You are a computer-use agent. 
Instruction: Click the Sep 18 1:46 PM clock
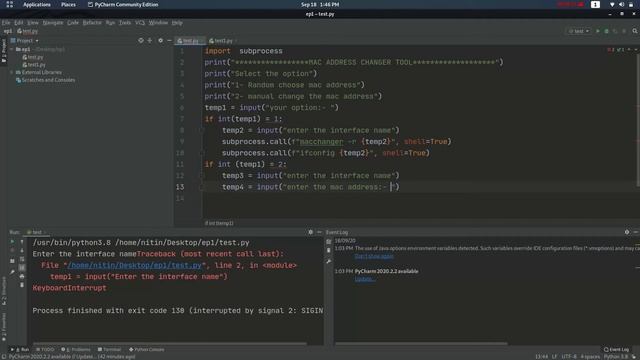(x=320, y=4)
